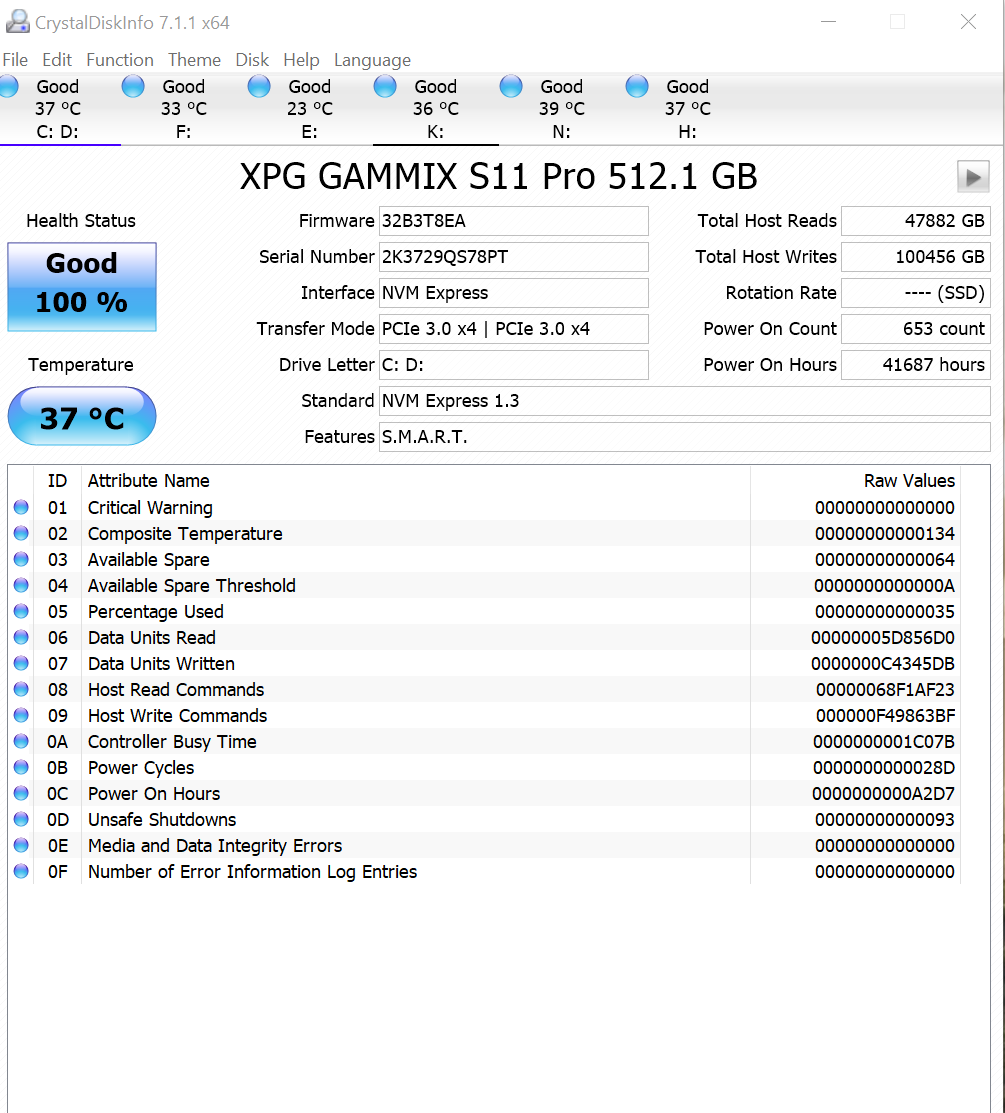Click the blue status orb for drive H:

[x=637, y=87]
